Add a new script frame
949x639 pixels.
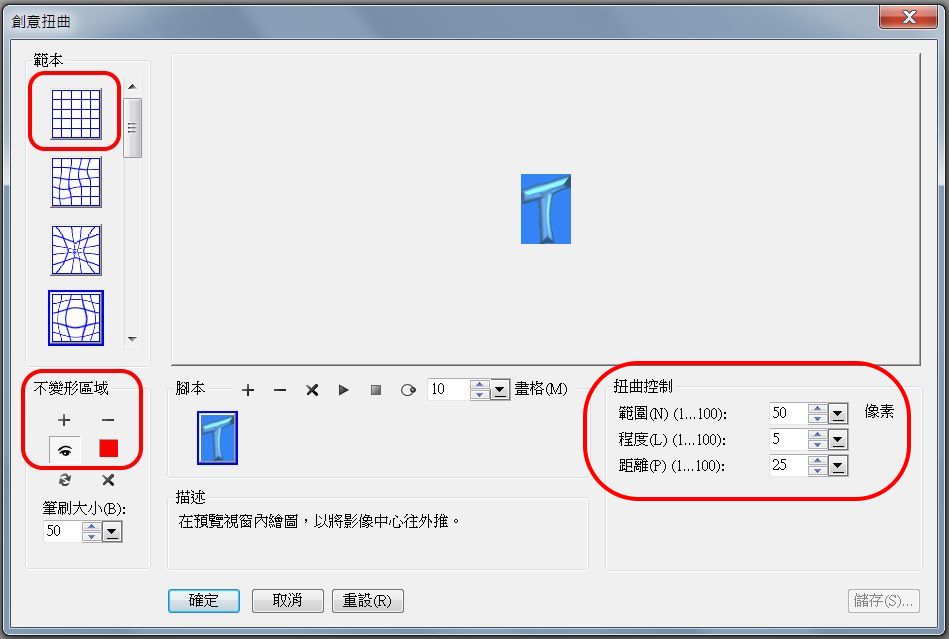(x=249, y=392)
